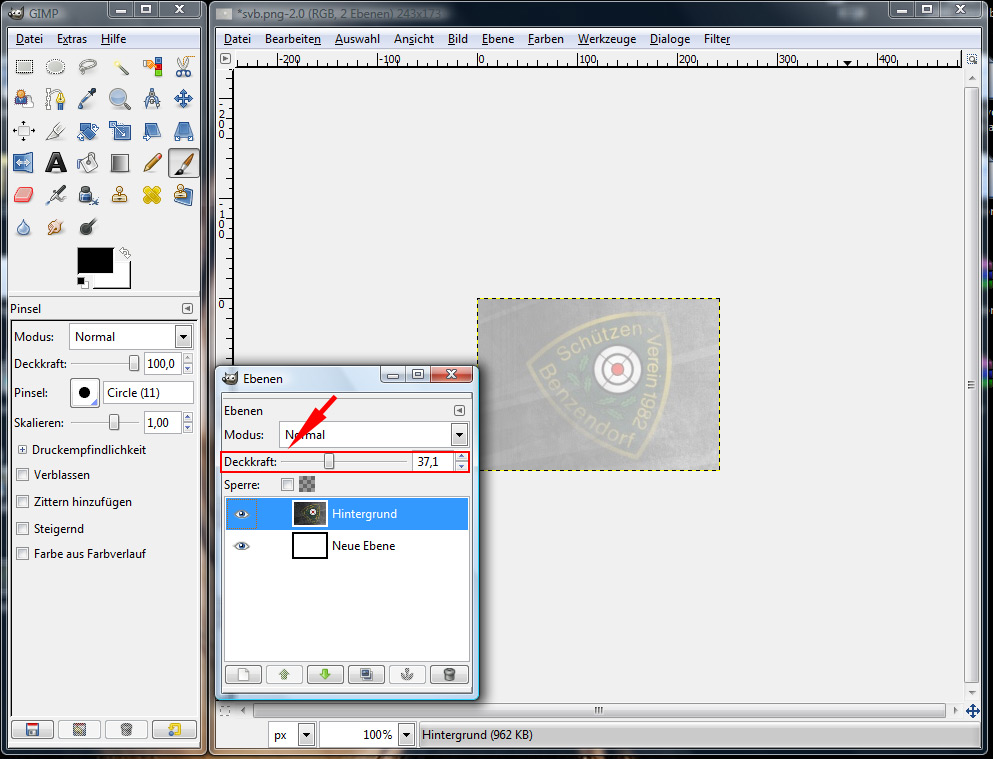Image resolution: width=993 pixels, height=759 pixels.
Task: Open the Bearbeiten menu
Action: click(x=293, y=39)
